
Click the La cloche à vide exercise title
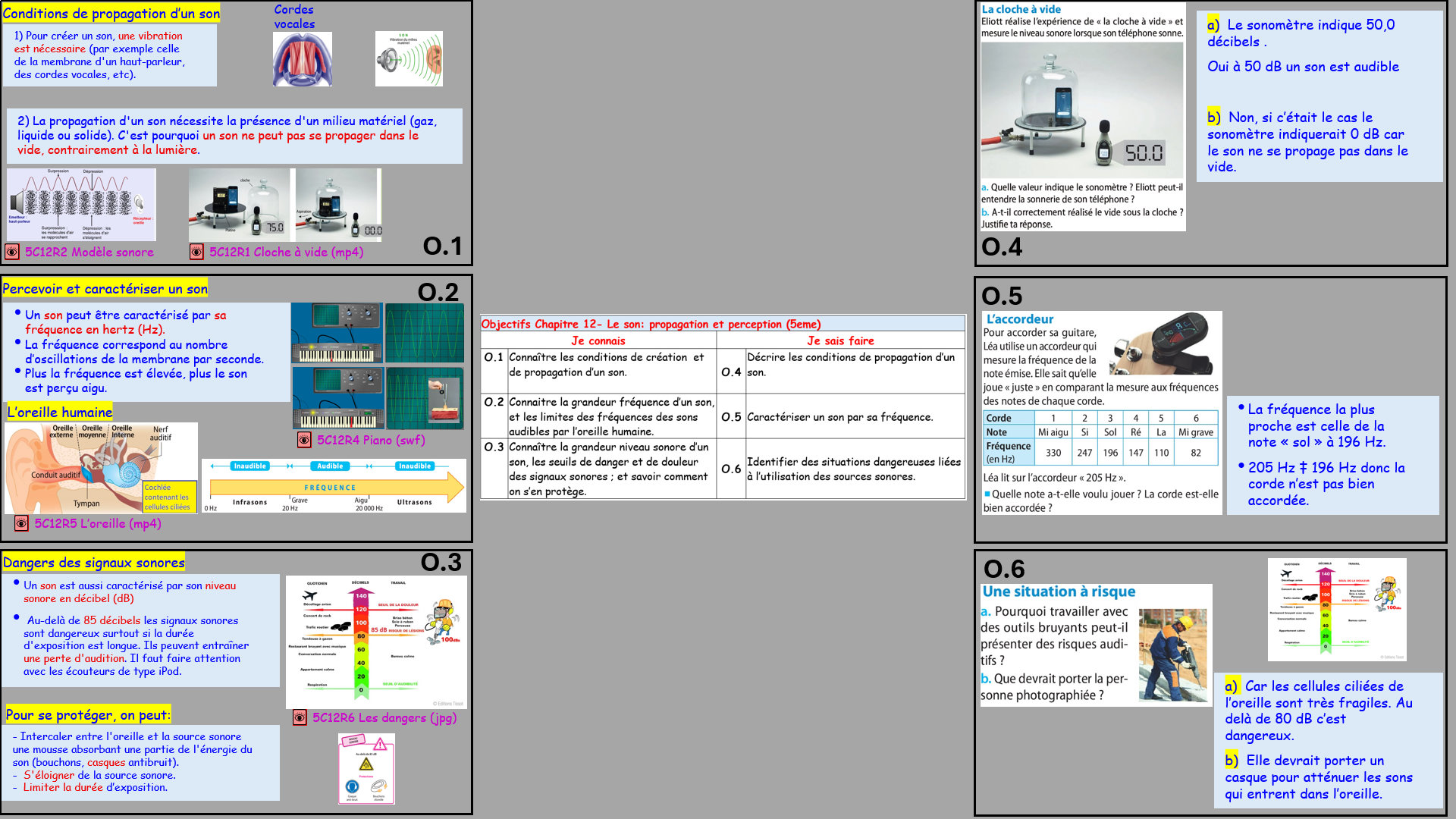1021,9
